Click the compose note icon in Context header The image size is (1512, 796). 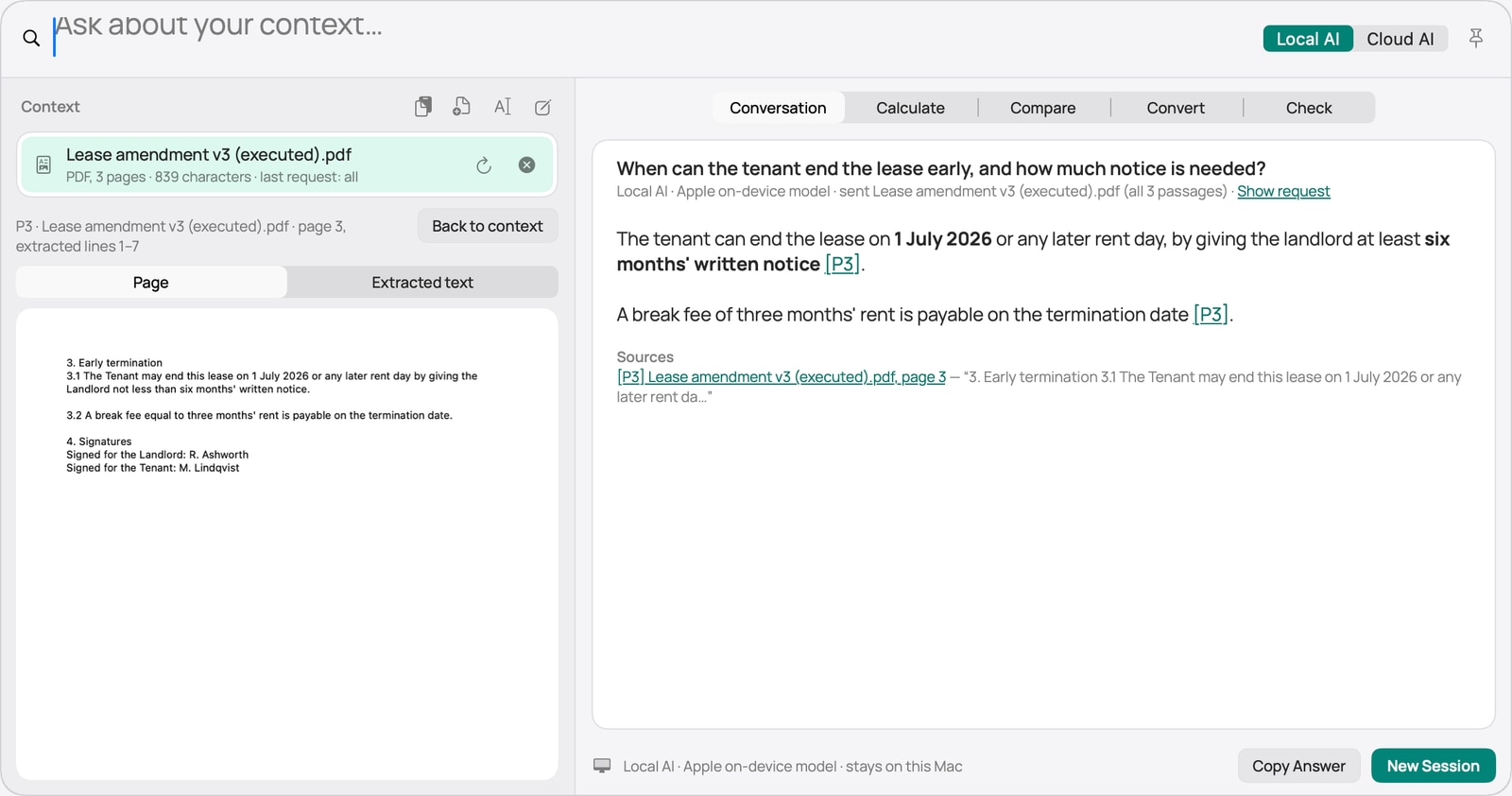(x=542, y=107)
